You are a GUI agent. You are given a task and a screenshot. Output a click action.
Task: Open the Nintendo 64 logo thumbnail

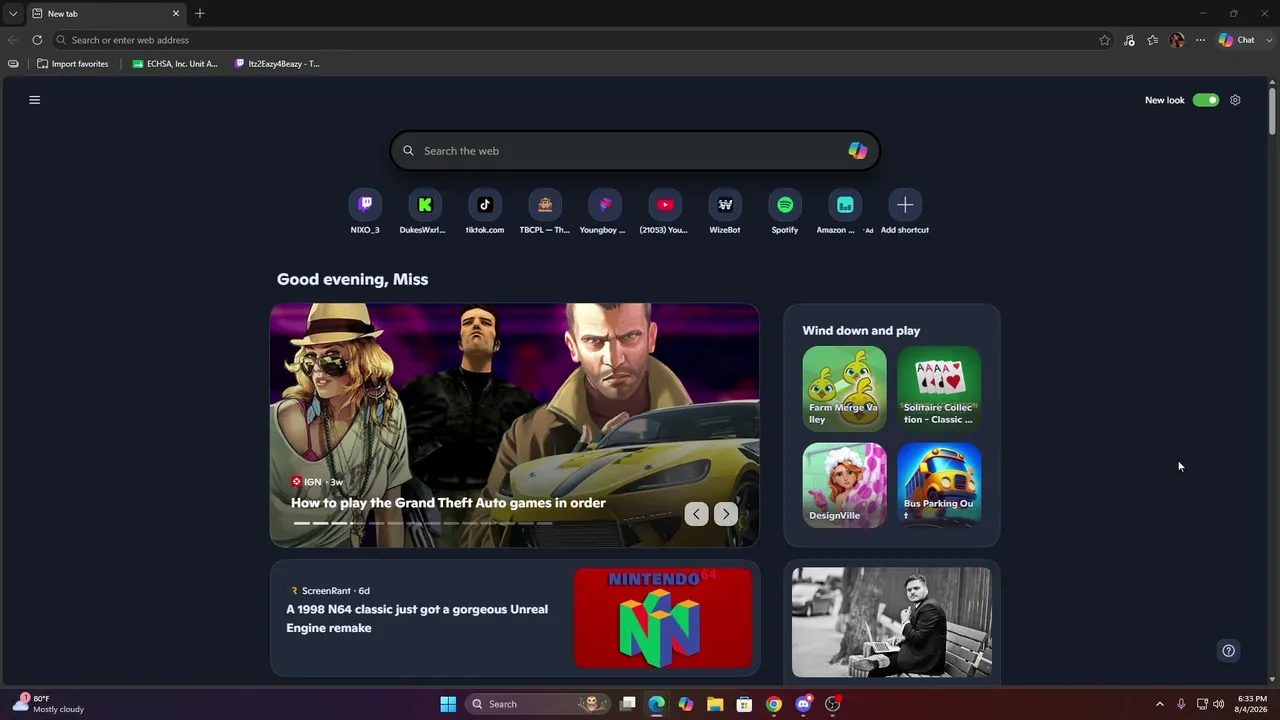point(663,618)
